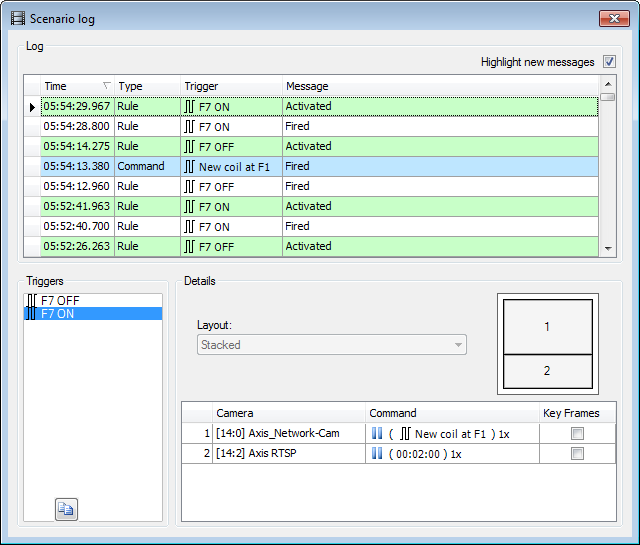The width and height of the screenshot is (640, 545).
Task: Open the Layout dropdown showing Stacked
Action: click(x=331, y=344)
